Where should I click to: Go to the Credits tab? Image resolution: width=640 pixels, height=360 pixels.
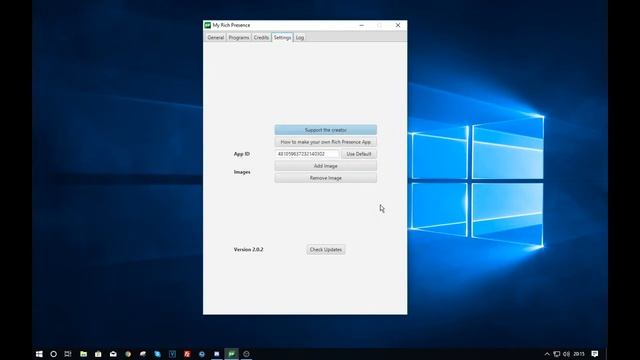point(261,38)
